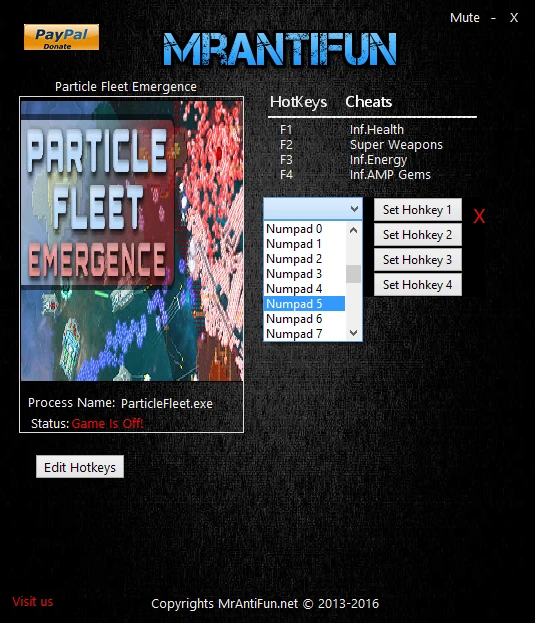Click the MrAntiFun logo

coord(280,49)
